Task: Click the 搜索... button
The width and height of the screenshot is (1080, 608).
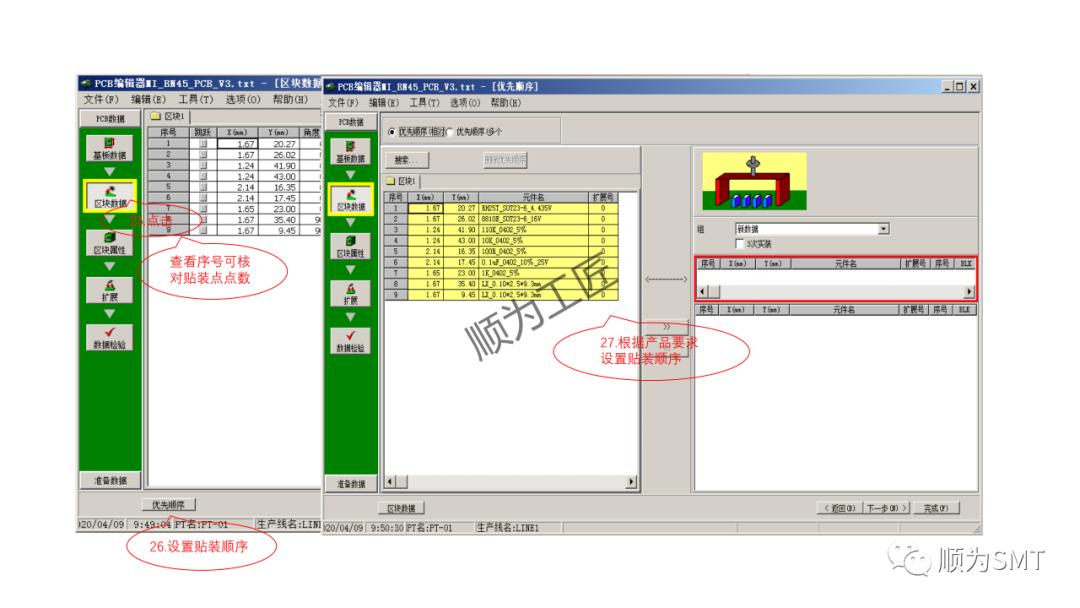Action: click(406, 160)
